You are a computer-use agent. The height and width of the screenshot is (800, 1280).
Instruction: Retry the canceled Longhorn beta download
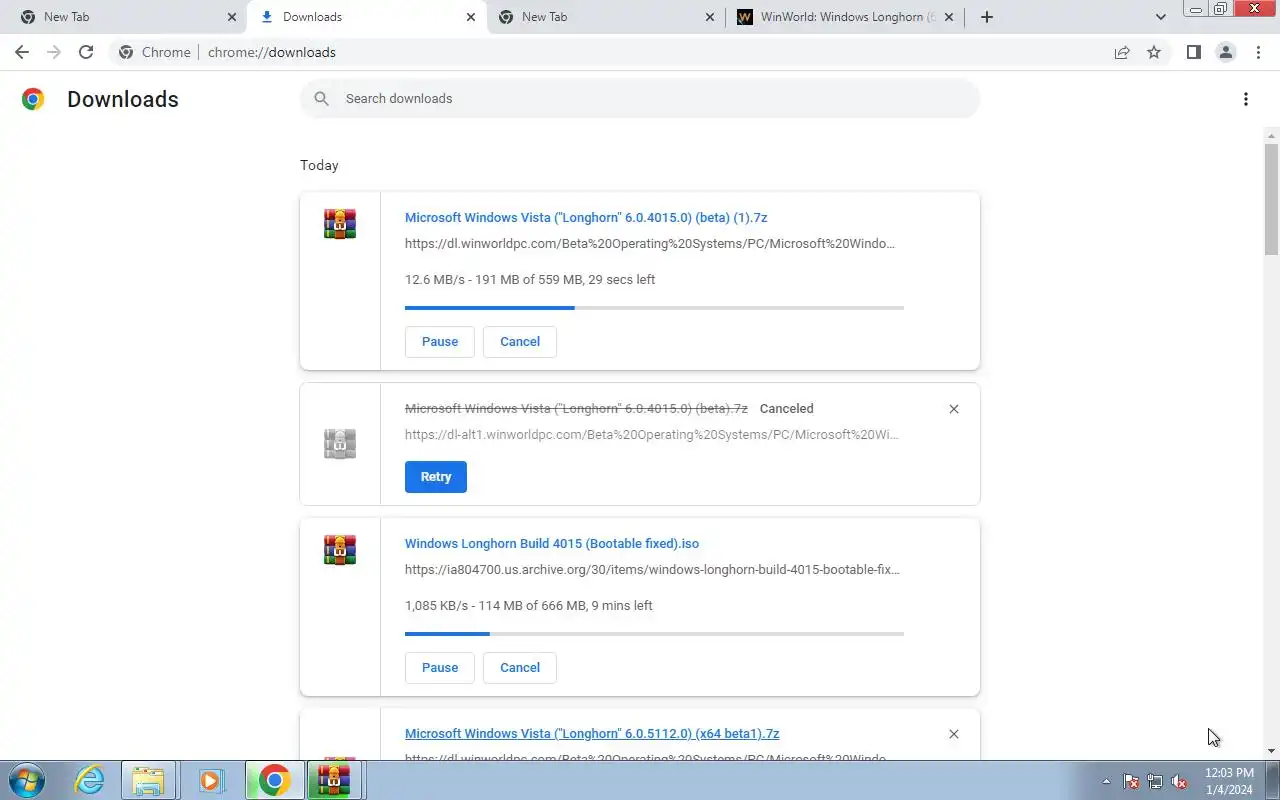(x=436, y=477)
